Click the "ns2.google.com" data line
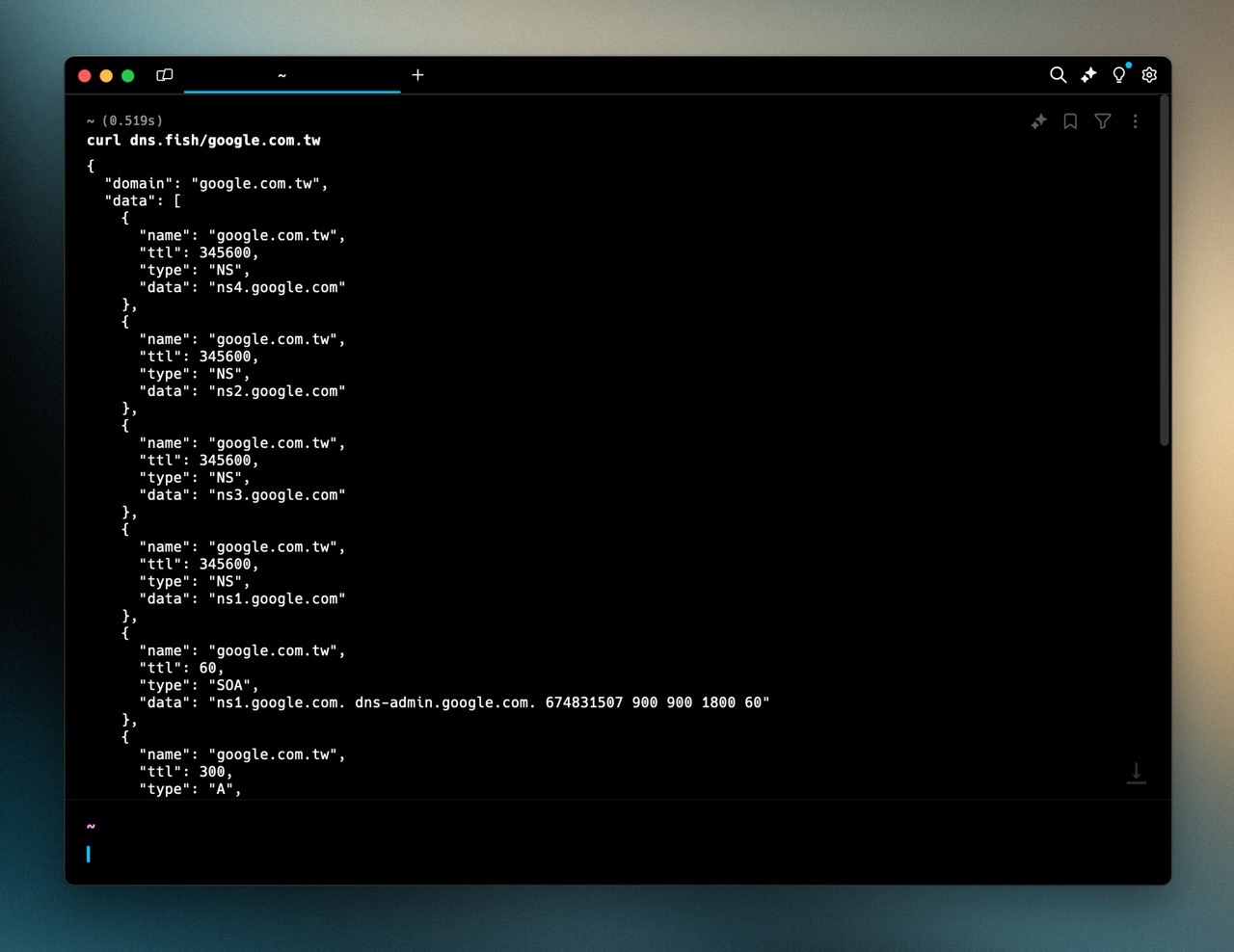1234x952 pixels. tap(242, 391)
